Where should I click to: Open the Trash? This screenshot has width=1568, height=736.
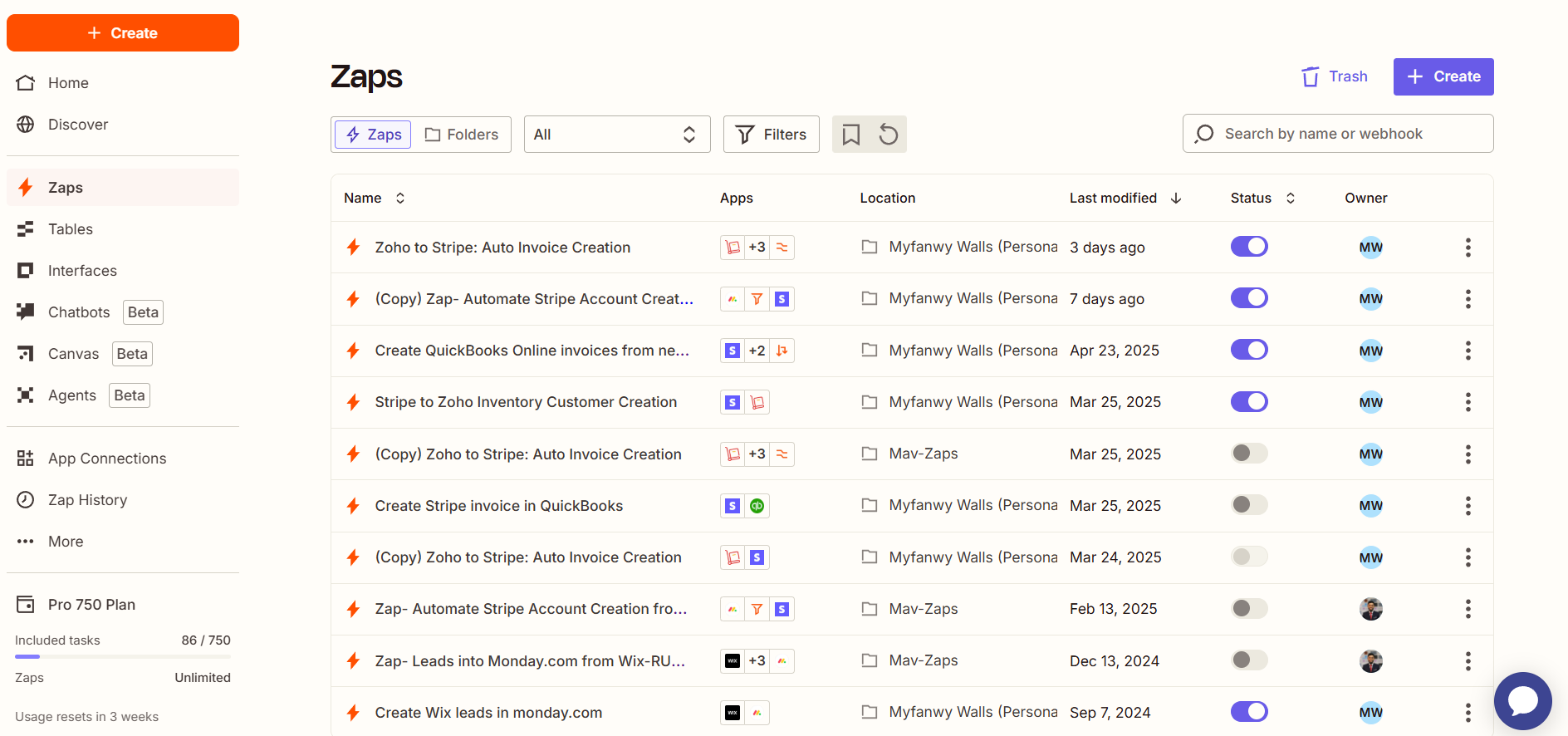pyautogui.click(x=1334, y=76)
